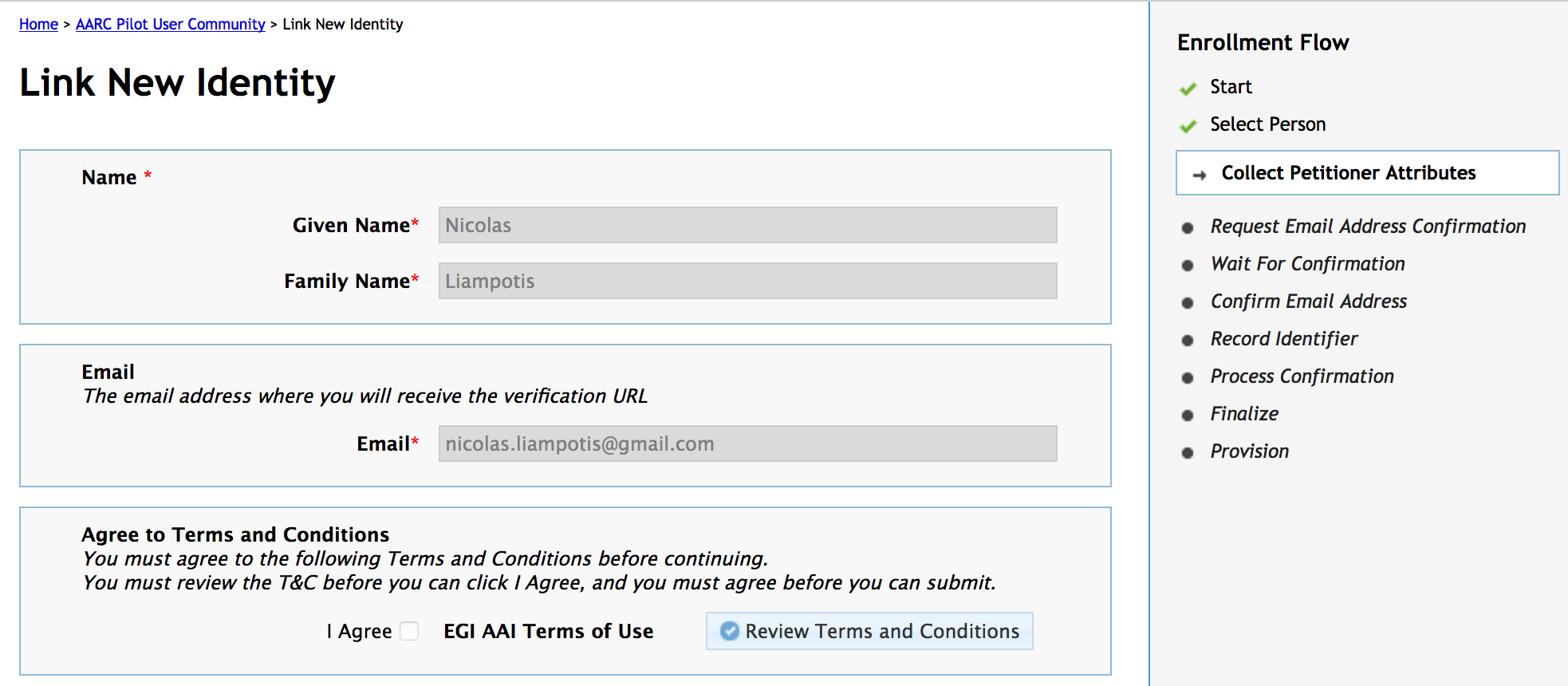
Task: Click the Email address input field
Action: (x=747, y=444)
